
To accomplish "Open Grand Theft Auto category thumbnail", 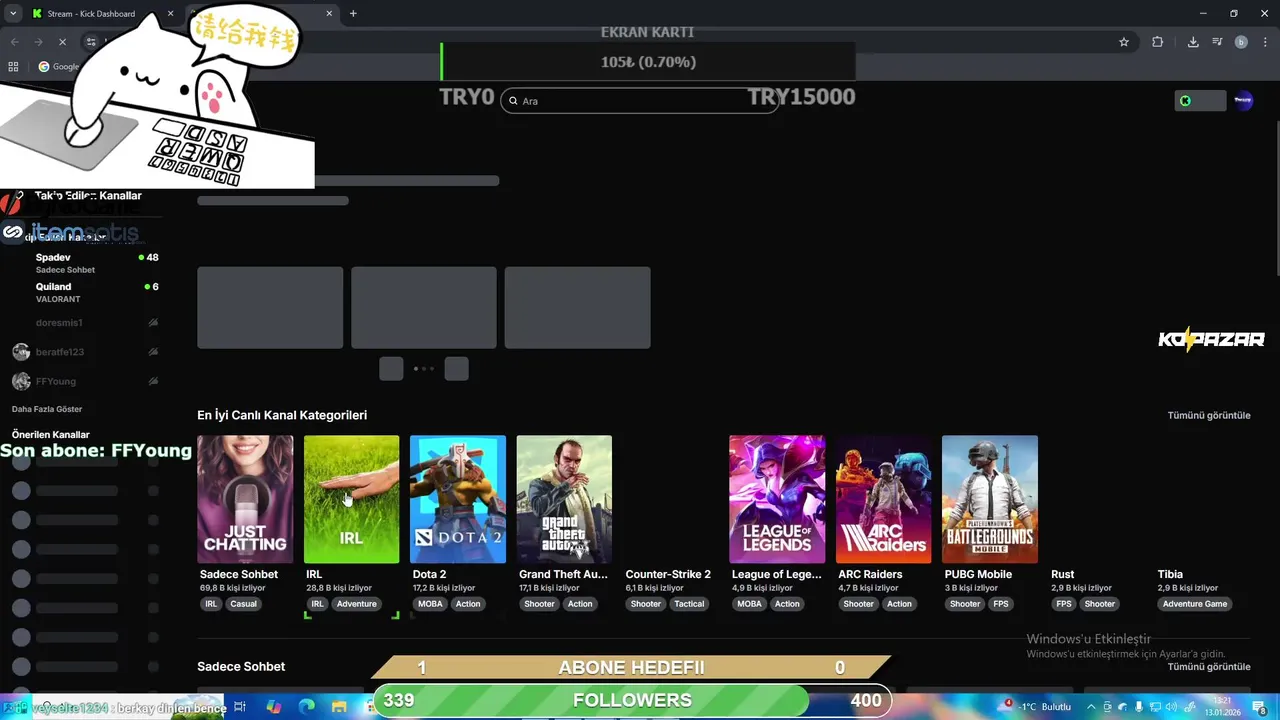I will point(564,499).
